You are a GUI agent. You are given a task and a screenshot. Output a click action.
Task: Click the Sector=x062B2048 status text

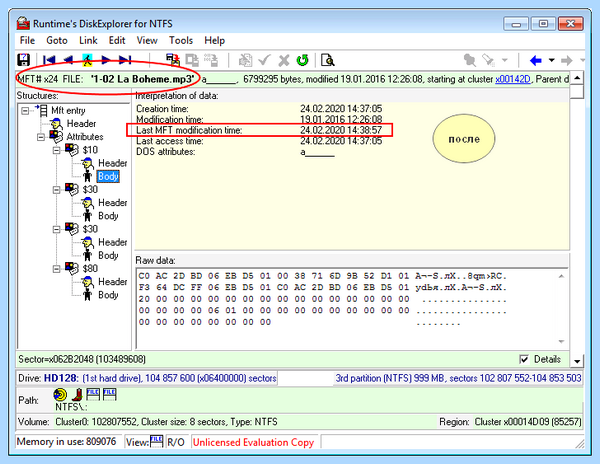point(82,359)
